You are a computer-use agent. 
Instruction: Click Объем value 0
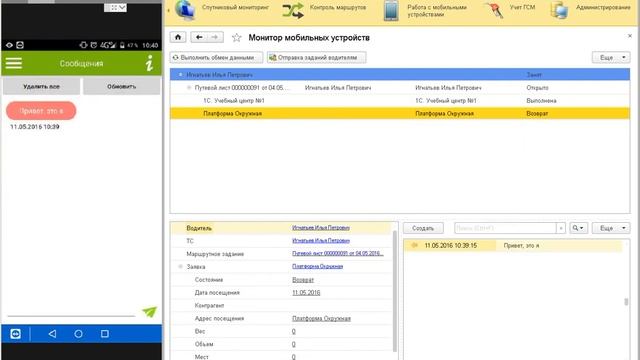(293, 344)
